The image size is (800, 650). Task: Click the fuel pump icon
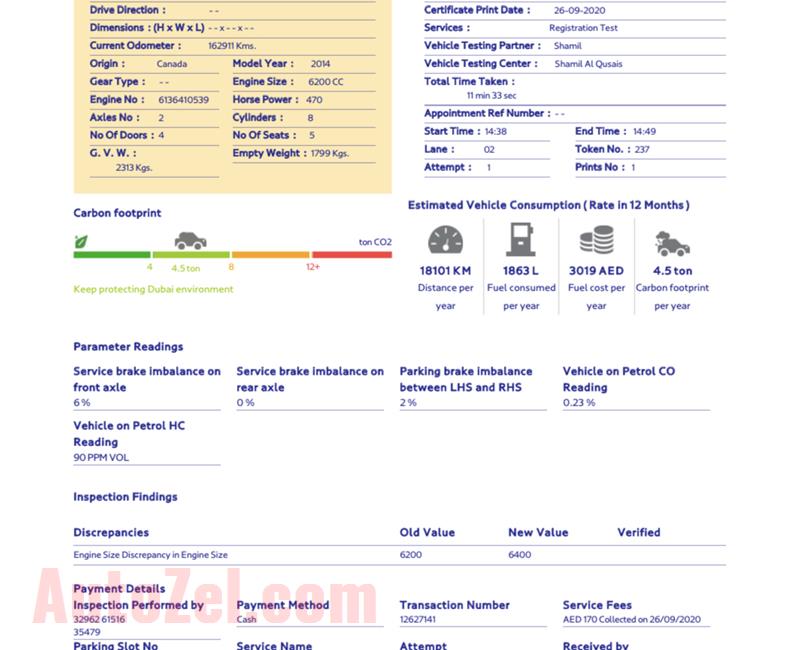point(521,241)
